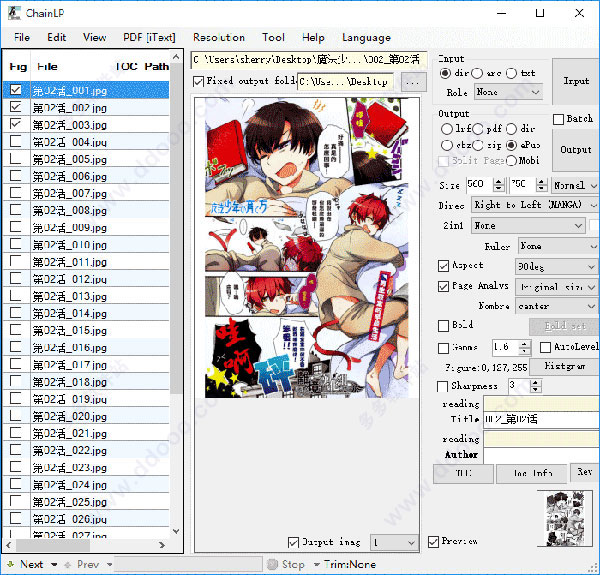Check the 第02话_004.jpg checkbox

[16, 142]
